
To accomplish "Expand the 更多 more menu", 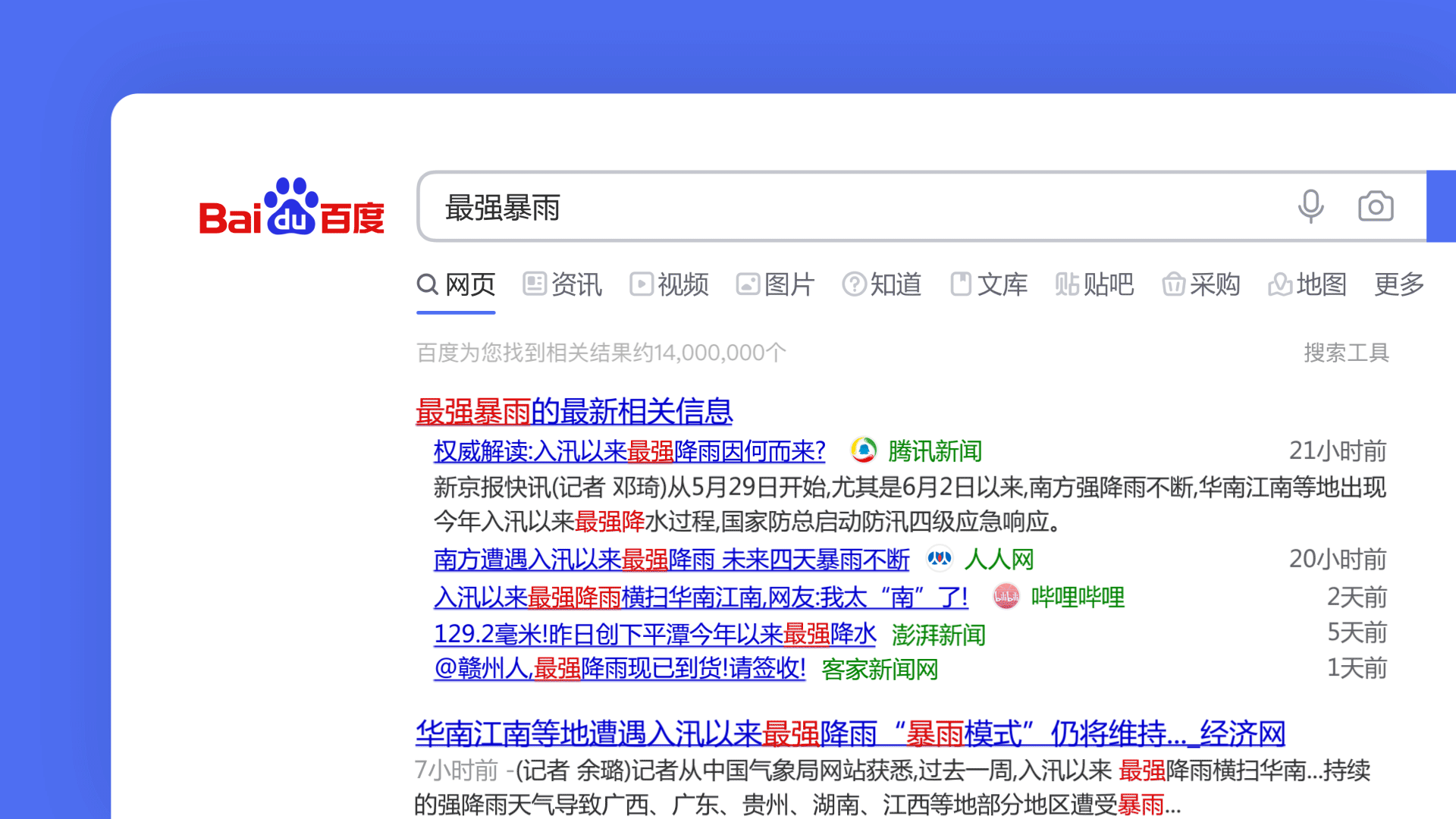I will pyautogui.click(x=1398, y=284).
